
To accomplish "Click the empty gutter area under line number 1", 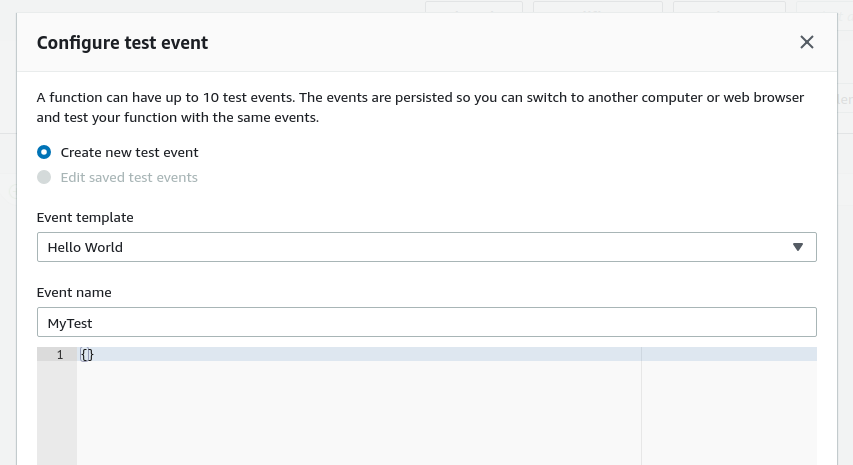I will (57, 413).
